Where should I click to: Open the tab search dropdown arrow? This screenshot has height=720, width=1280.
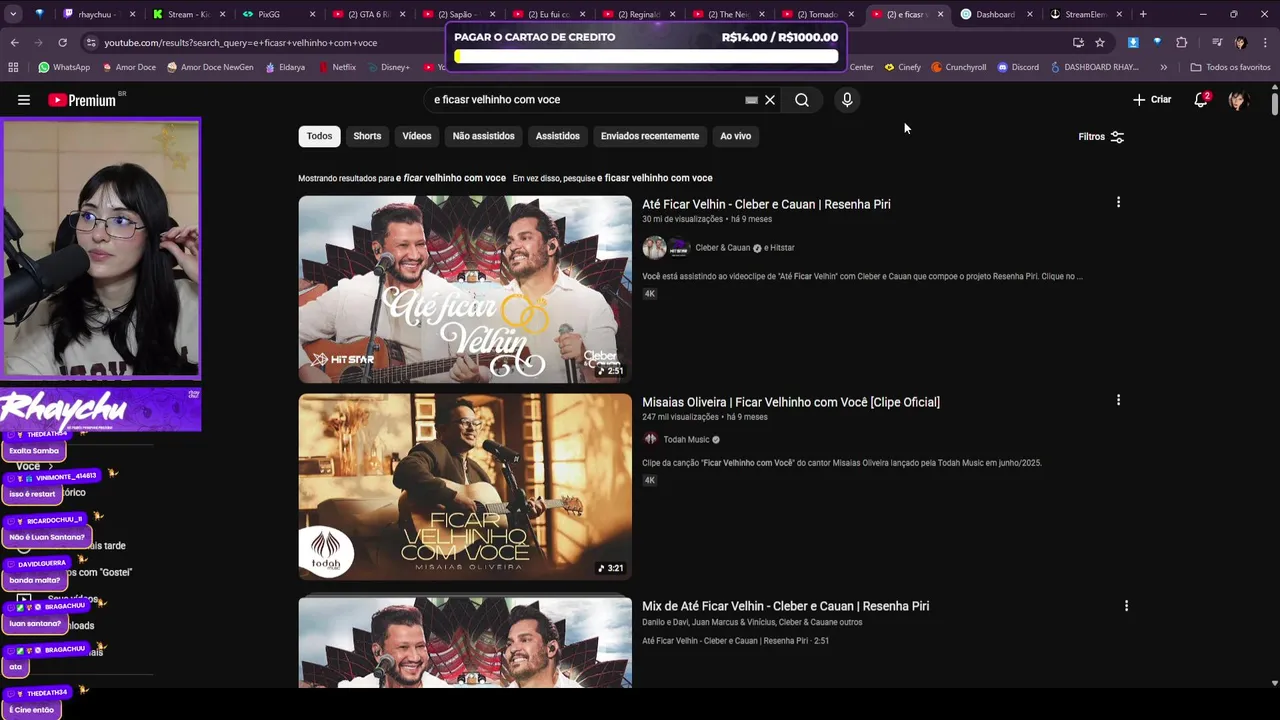pos(14,14)
